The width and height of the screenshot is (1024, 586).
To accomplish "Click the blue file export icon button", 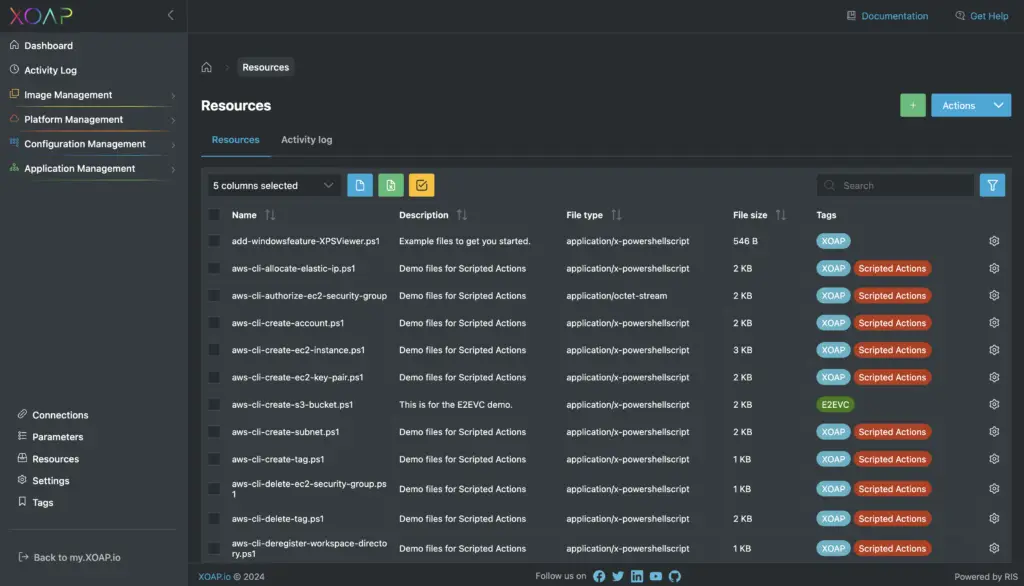I will click(x=360, y=186).
